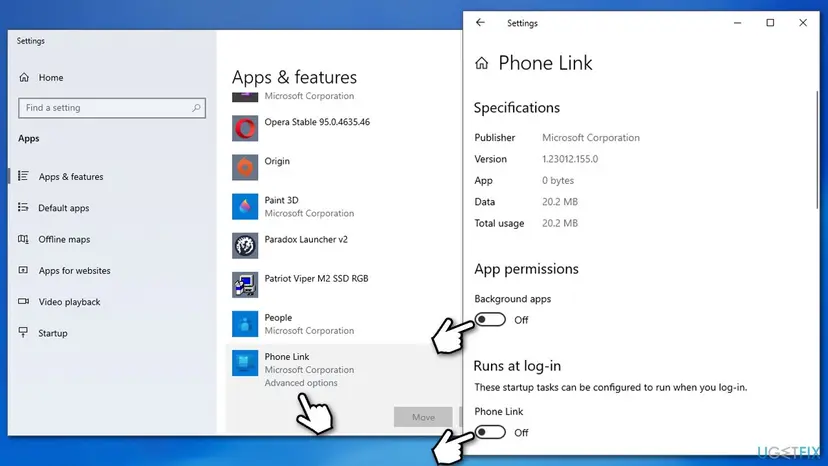
Task: Click the home icon beside Phone Link title
Action: 482,63
